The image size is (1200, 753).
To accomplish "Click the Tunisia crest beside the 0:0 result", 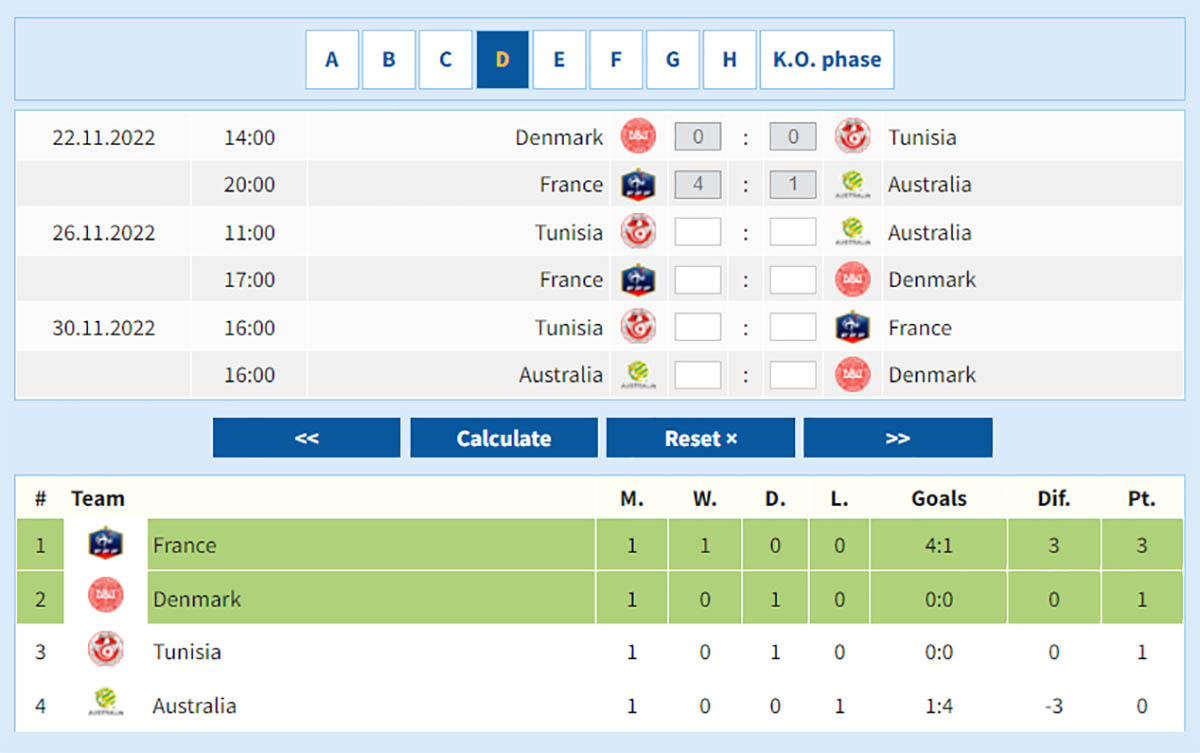I will pos(852,136).
